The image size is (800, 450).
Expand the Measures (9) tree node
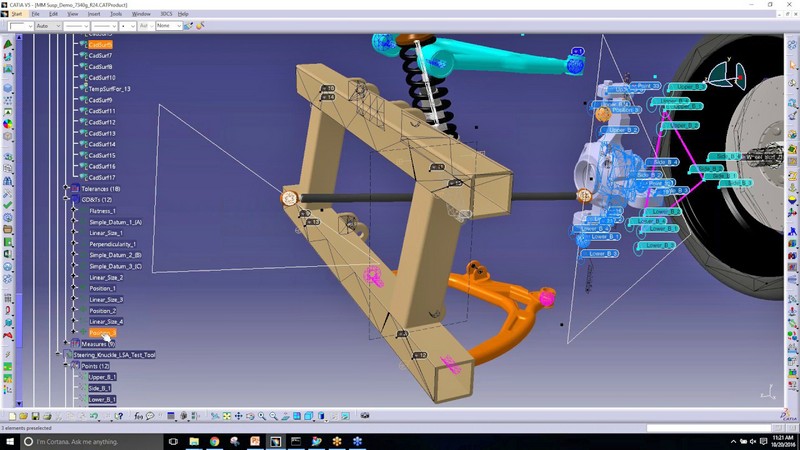click(x=66, y=343)
